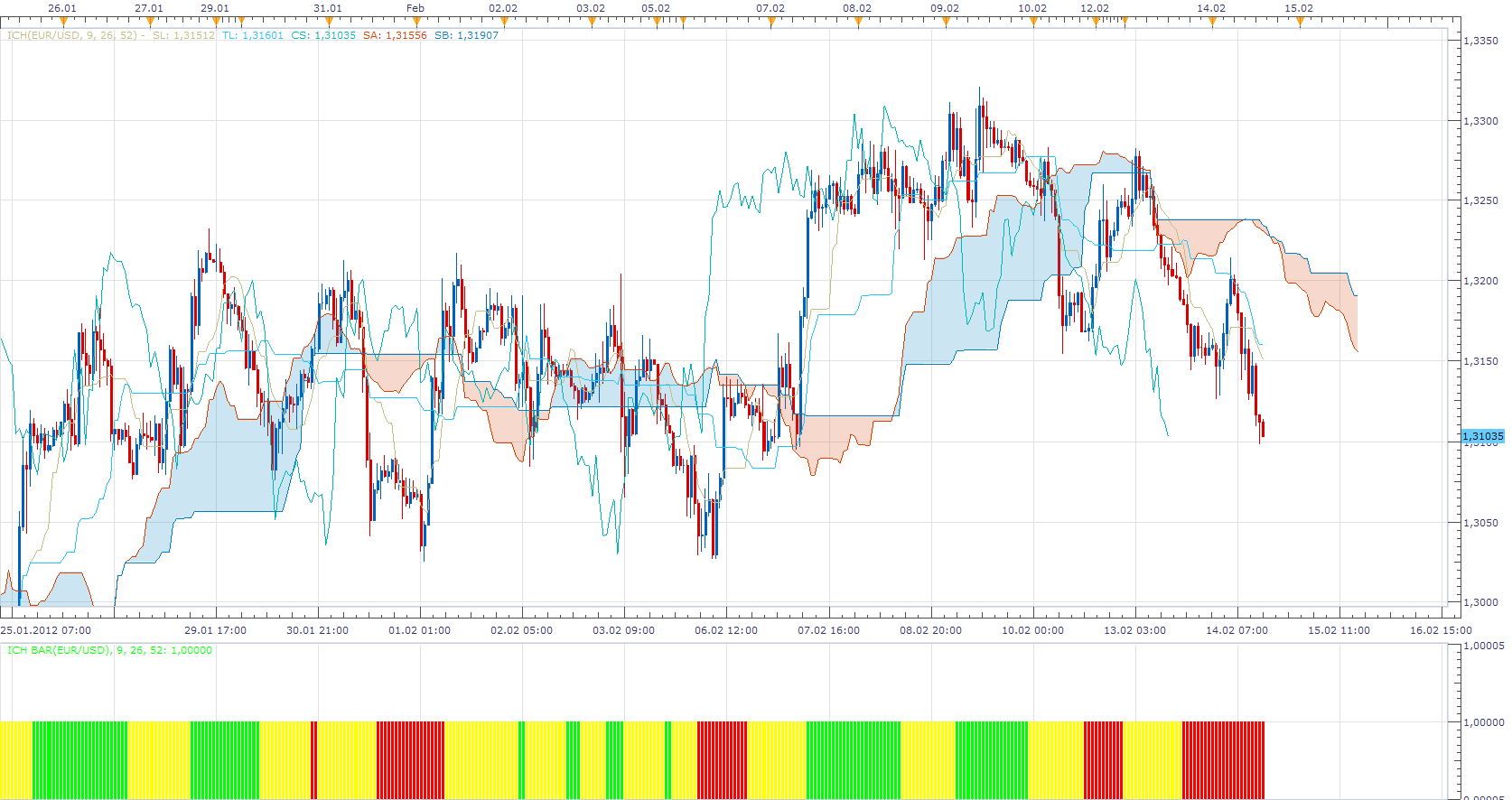The width and height of the screenshot is (1512, 800).
Task: Click the 02.02 05:00 time axis label
Action: [521, 630]
